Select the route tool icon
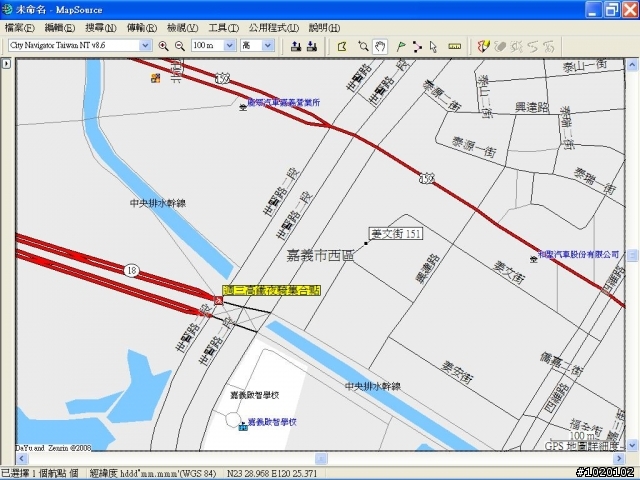640x480 pixels. pos(417,46)
